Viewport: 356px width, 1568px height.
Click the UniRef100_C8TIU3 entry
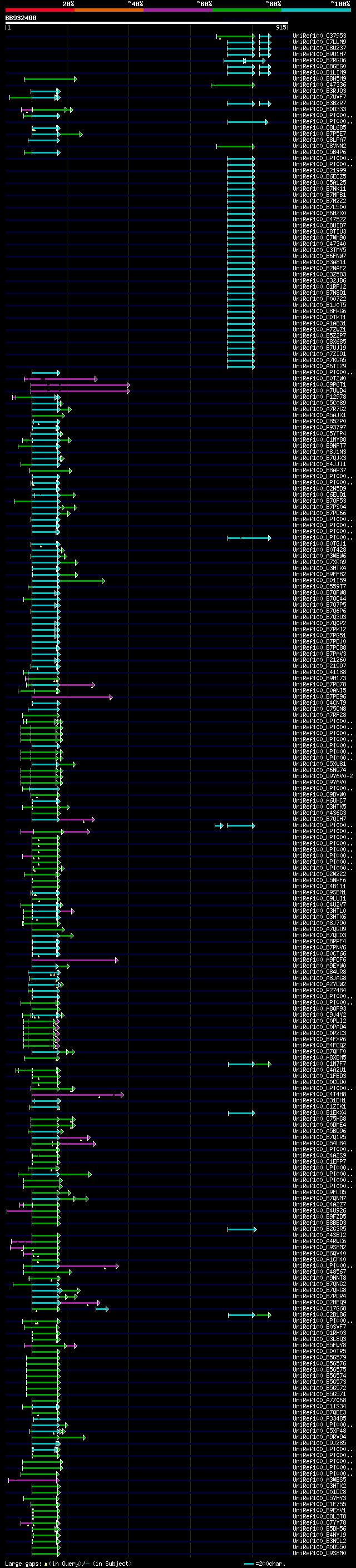pyautogui.click(x=319, y=231)
